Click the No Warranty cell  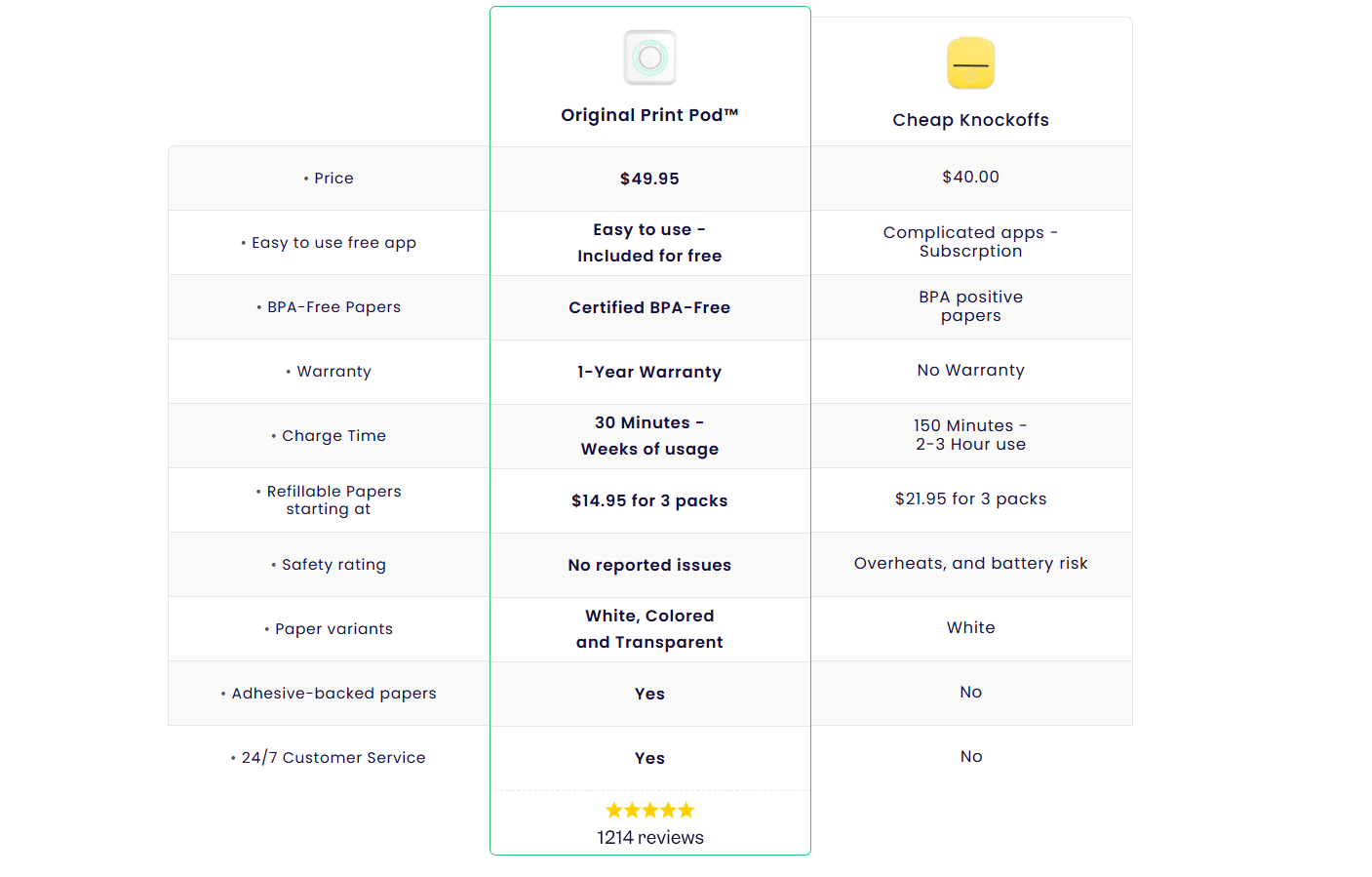tap(970, 370)
